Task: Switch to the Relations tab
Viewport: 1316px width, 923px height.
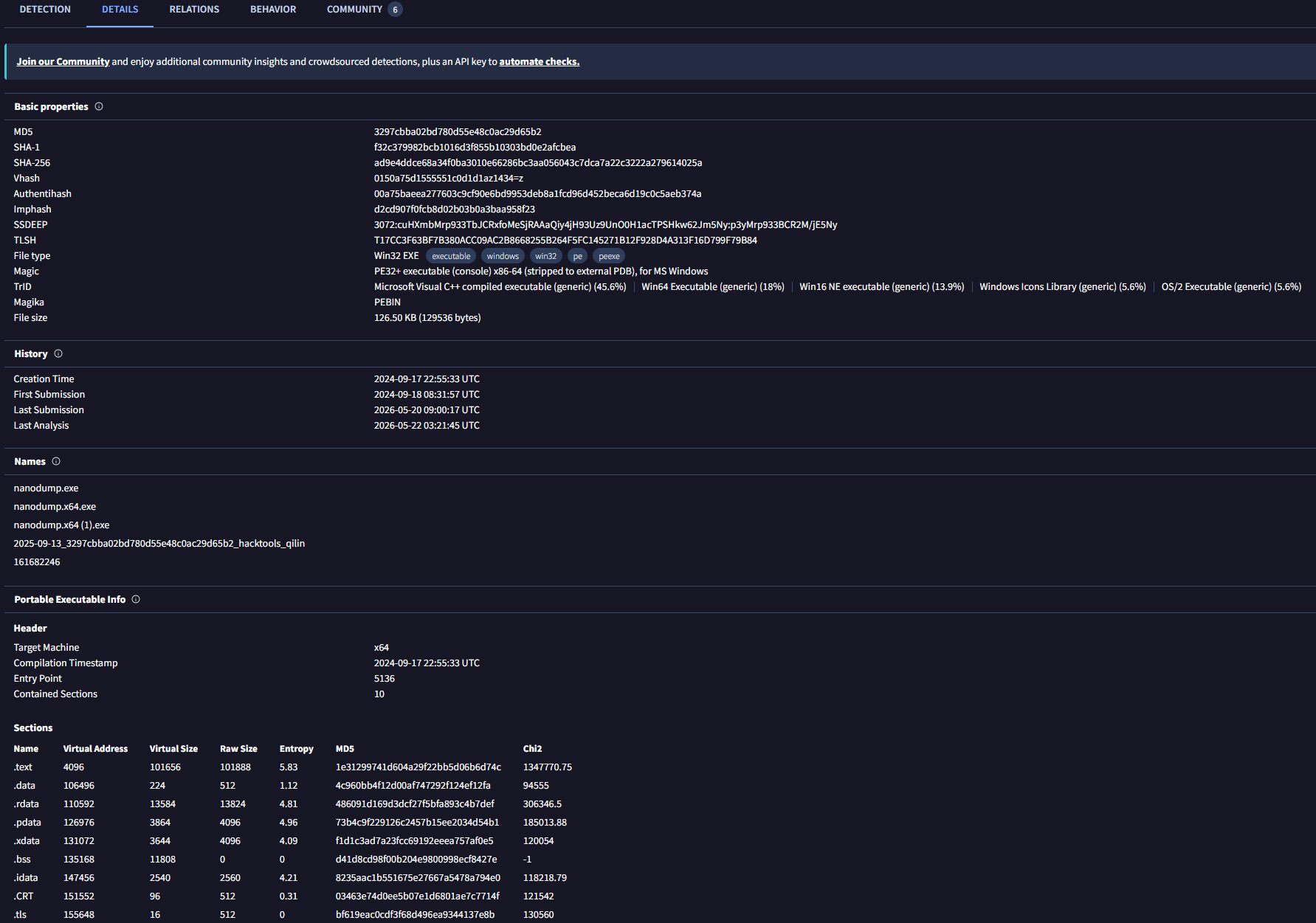Action: tap(194, 10)
